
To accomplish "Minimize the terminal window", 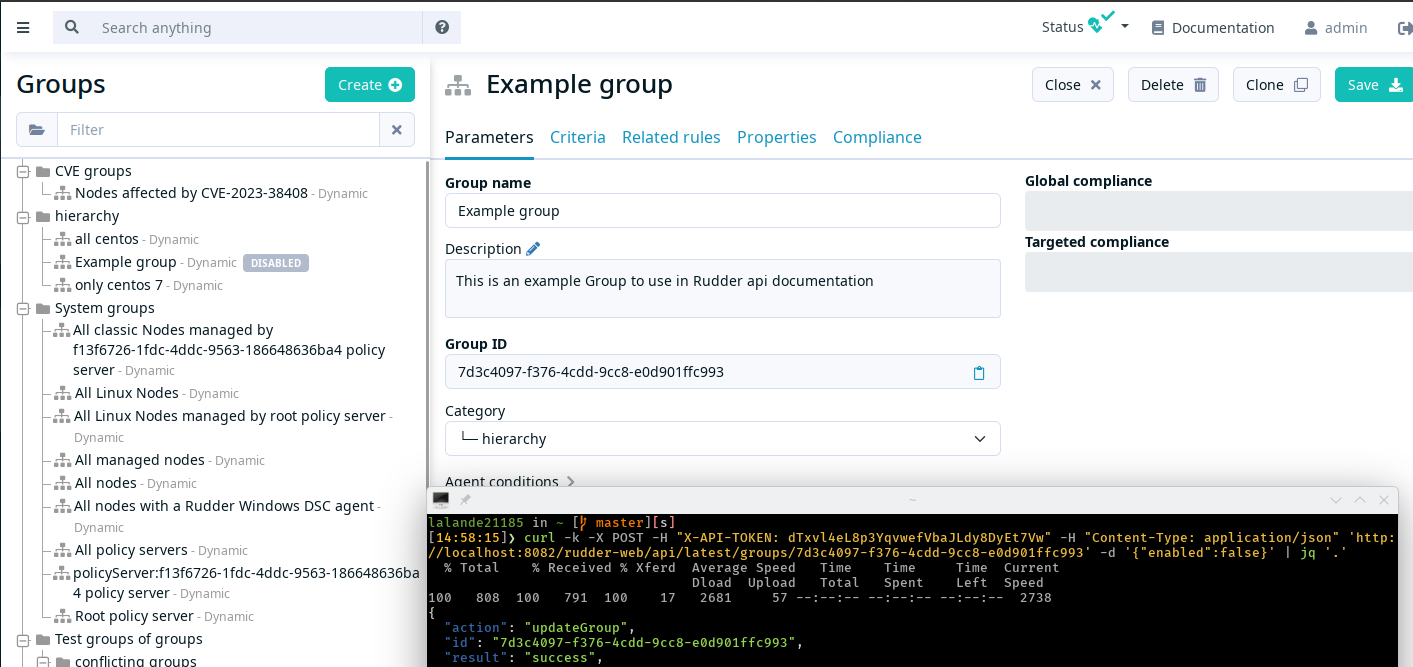I will (1336, 500).
